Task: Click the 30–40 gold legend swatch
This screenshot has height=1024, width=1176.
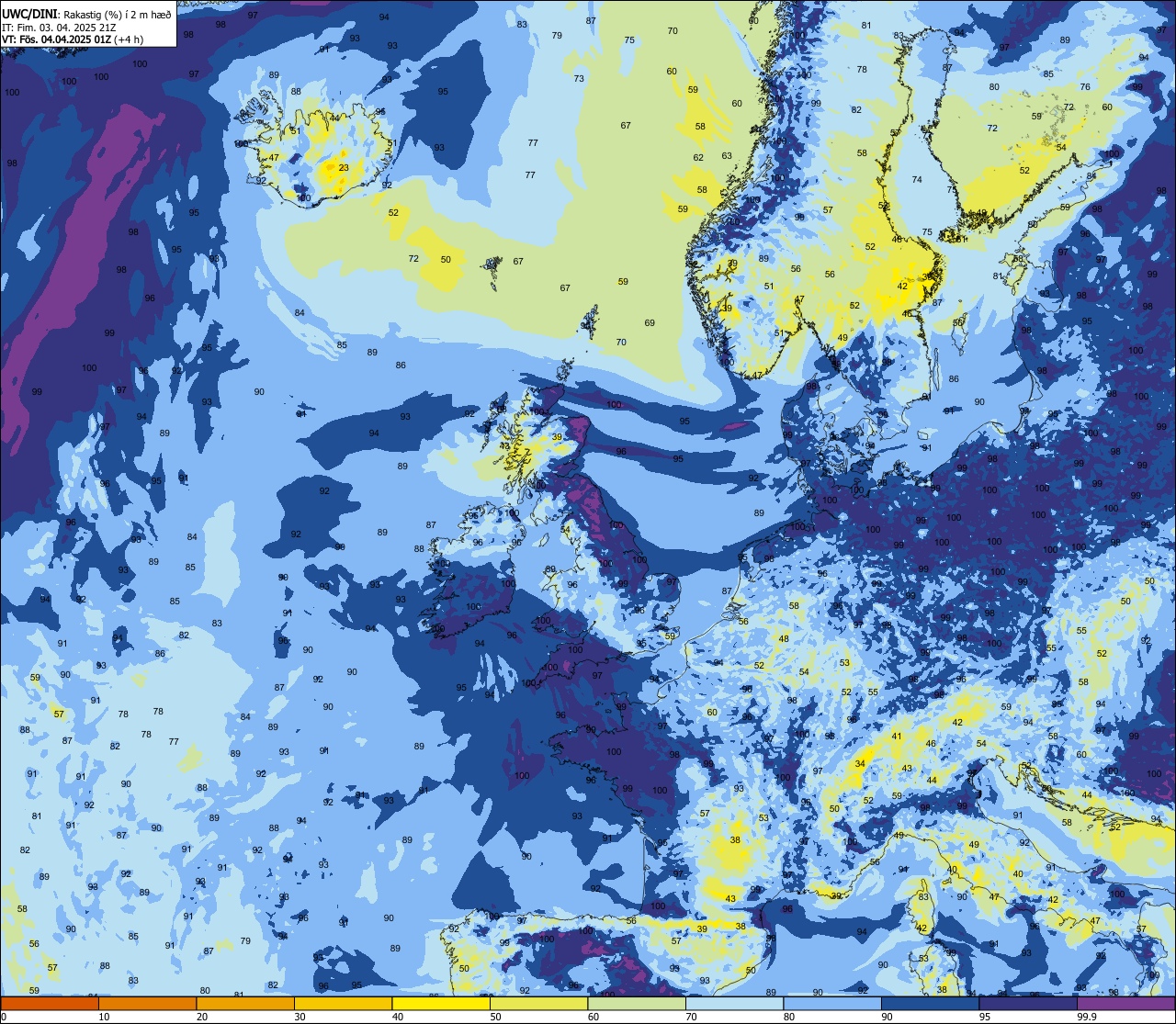Action: tap(344, 1003)
